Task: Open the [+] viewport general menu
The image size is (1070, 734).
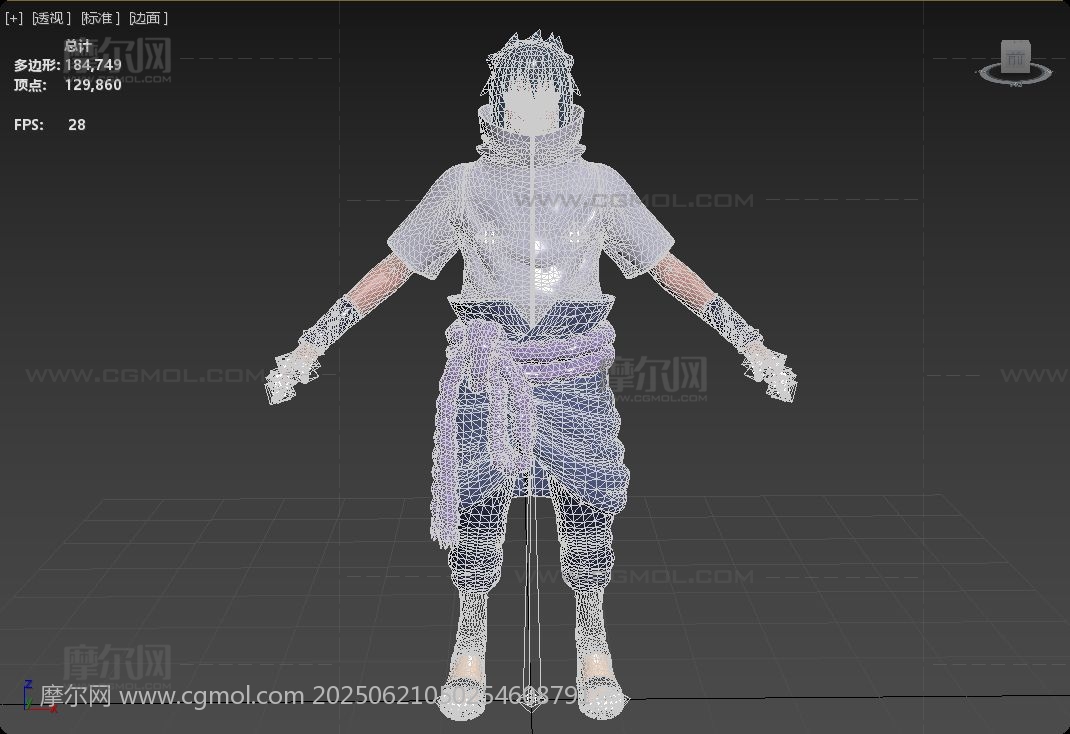Action: (14, 18)
